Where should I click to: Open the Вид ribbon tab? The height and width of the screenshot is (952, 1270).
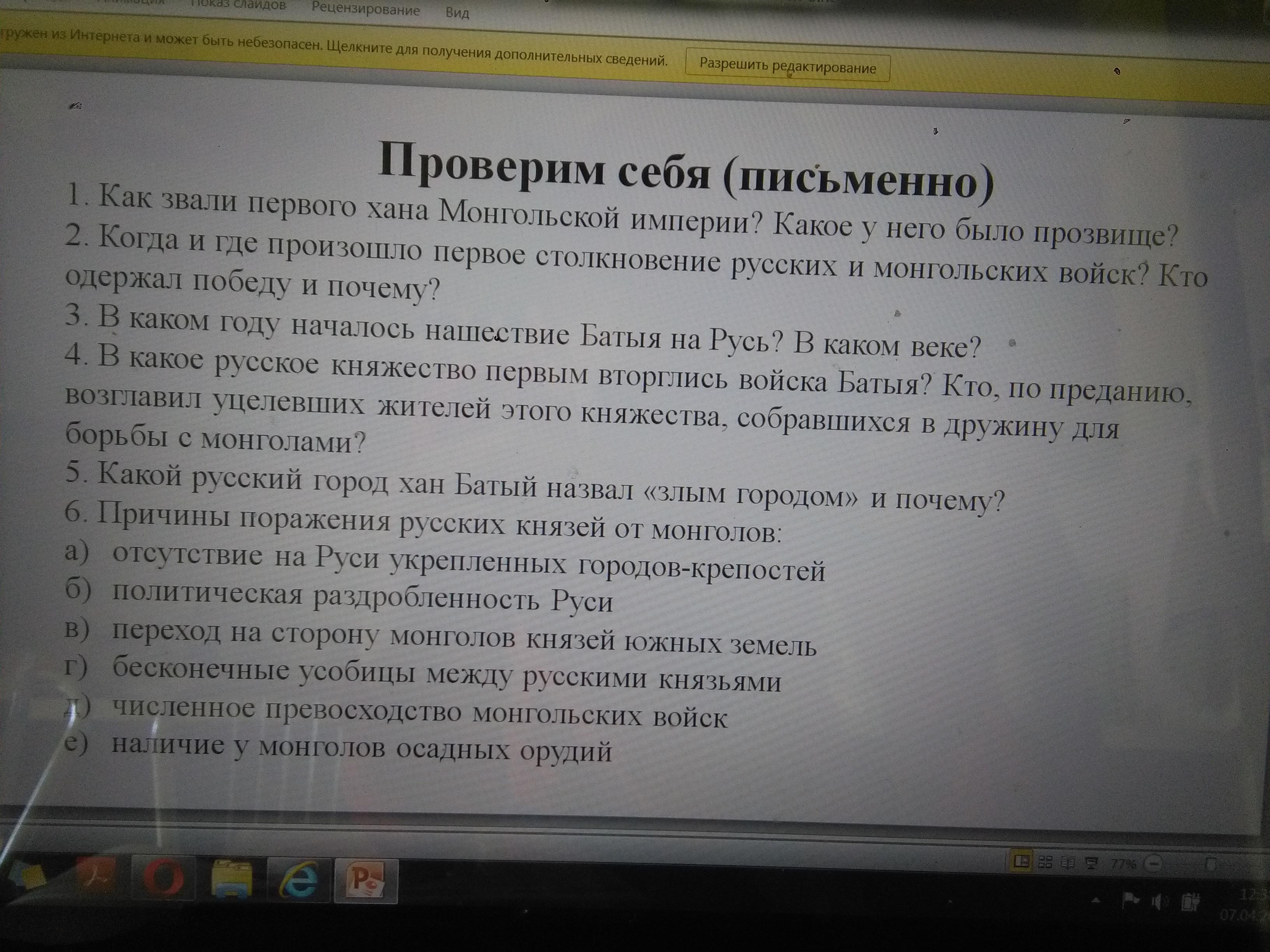click(457, 12)
